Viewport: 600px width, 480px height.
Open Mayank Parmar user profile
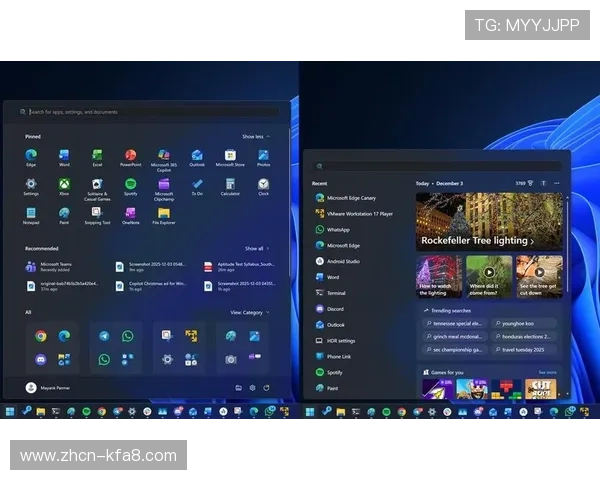click(x=45, y=387)
